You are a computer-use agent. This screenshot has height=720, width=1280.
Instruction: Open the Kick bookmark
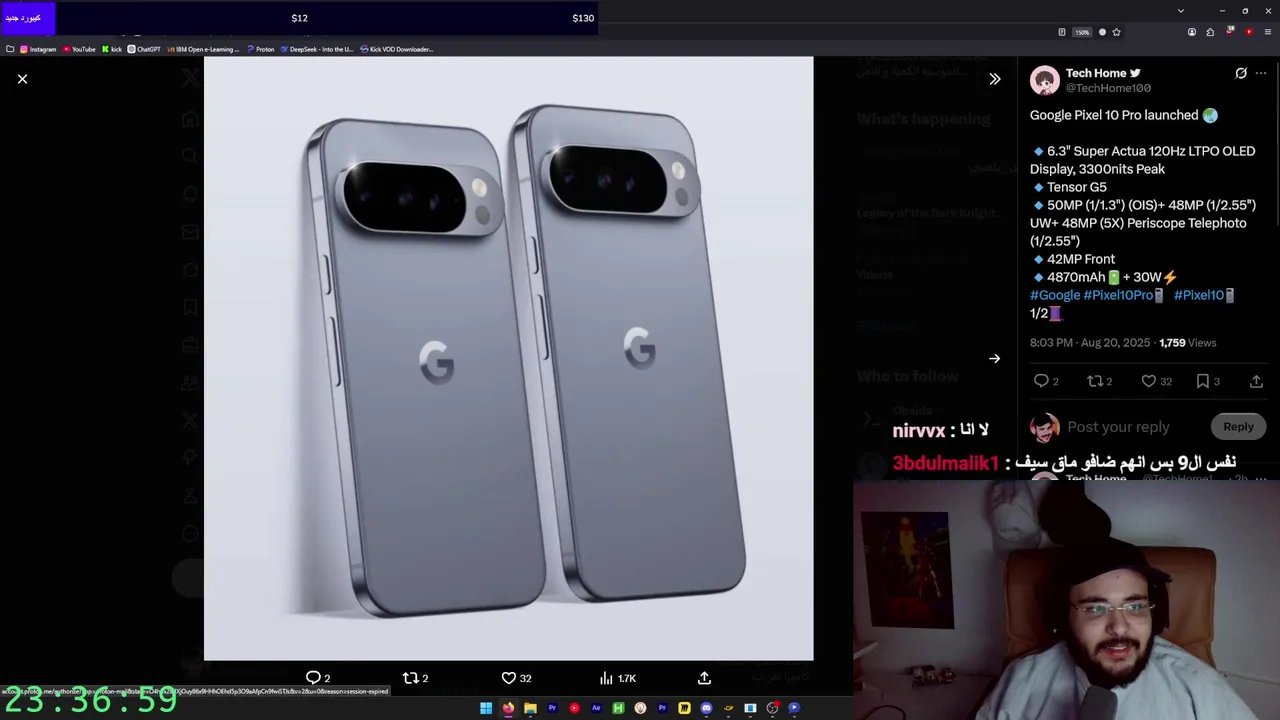112,49
